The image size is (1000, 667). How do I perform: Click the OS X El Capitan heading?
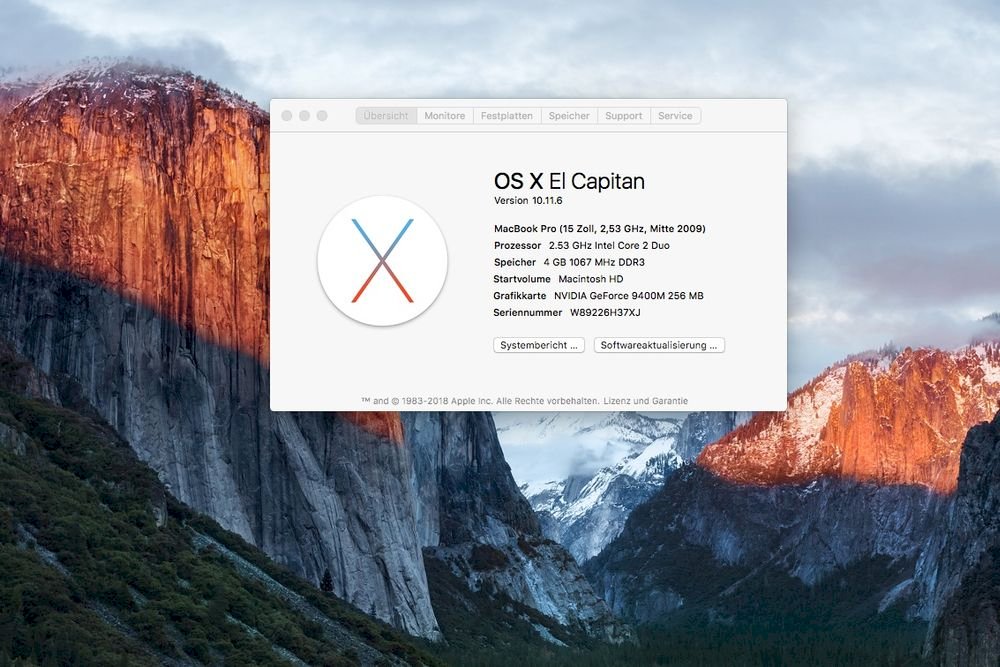coord(569,181)
